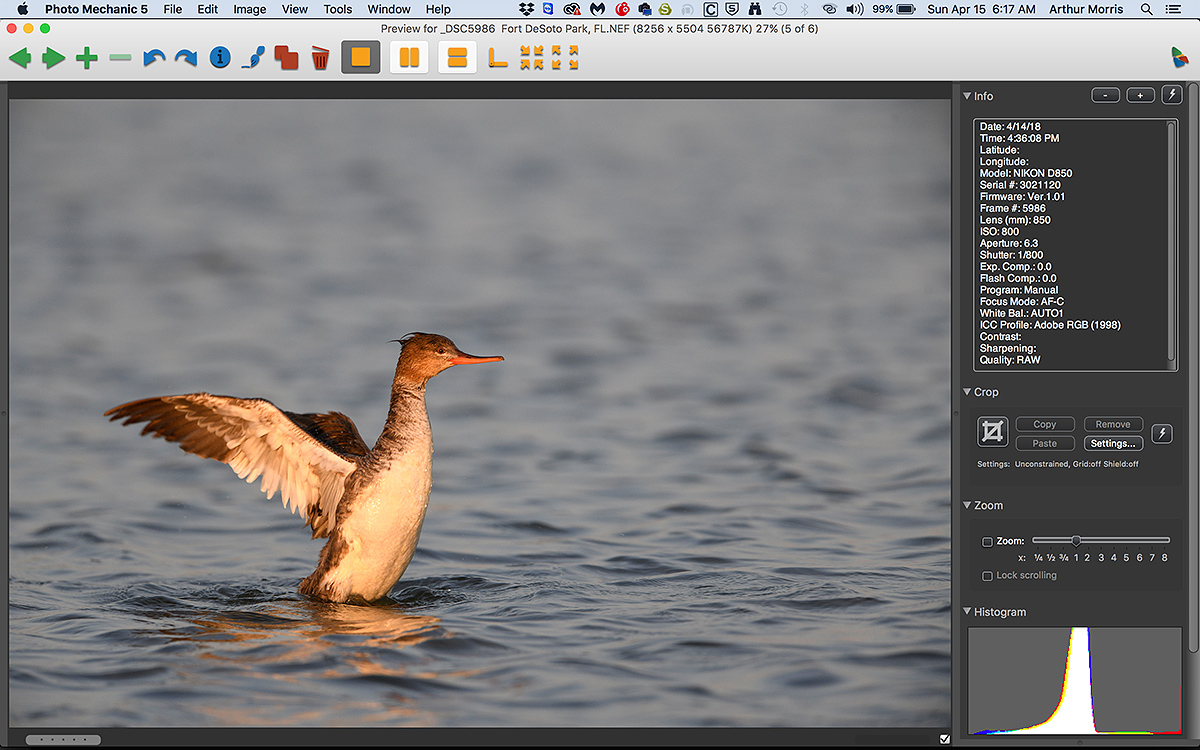The width and height of the screenshot is (1200, 750).
Task: Open the Window menu
Action: pos(389,9)
